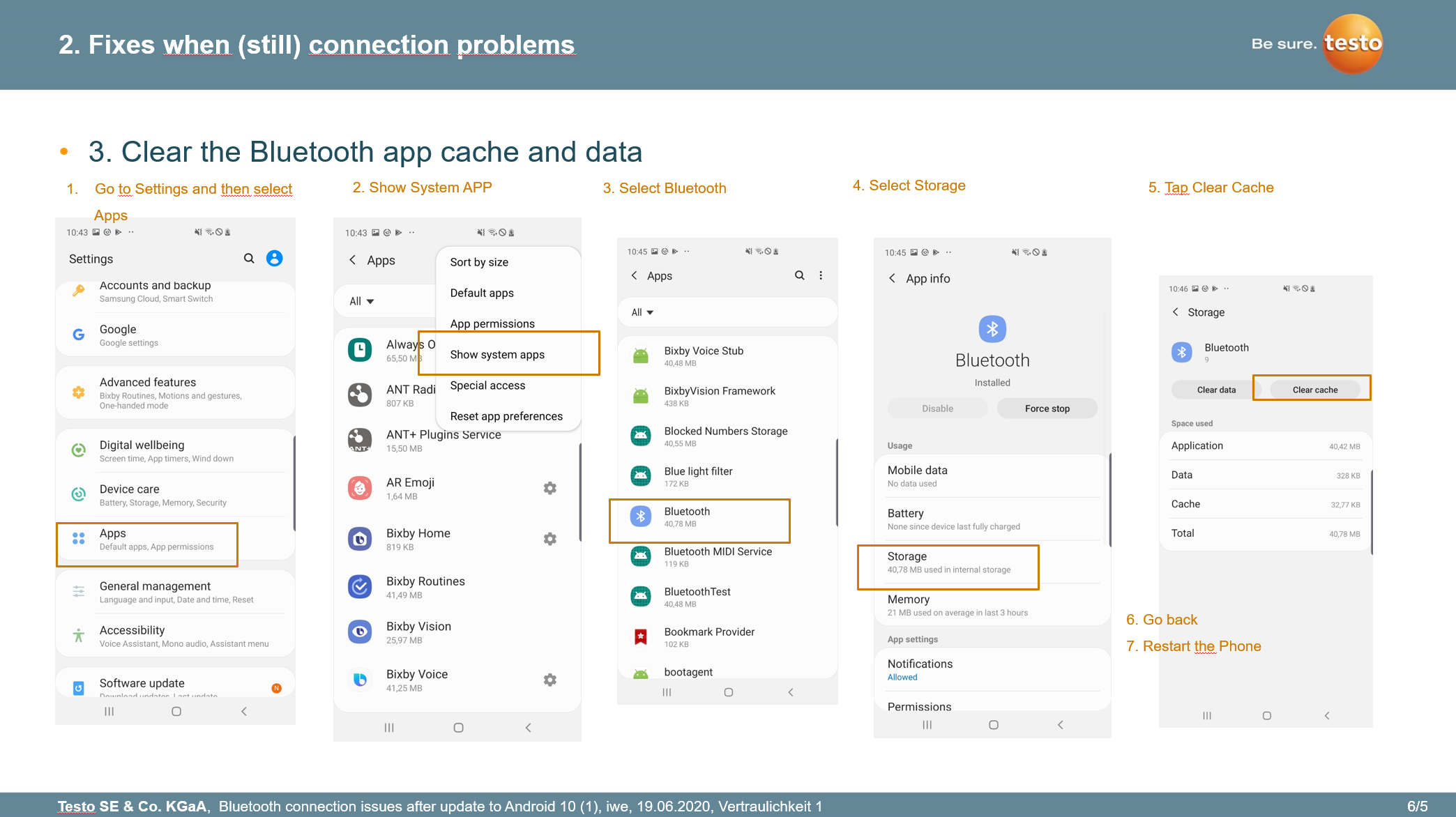Choose Default apps from the menu
The height and width of the screenshot is (817, 1456).
[x=508, y=293]
